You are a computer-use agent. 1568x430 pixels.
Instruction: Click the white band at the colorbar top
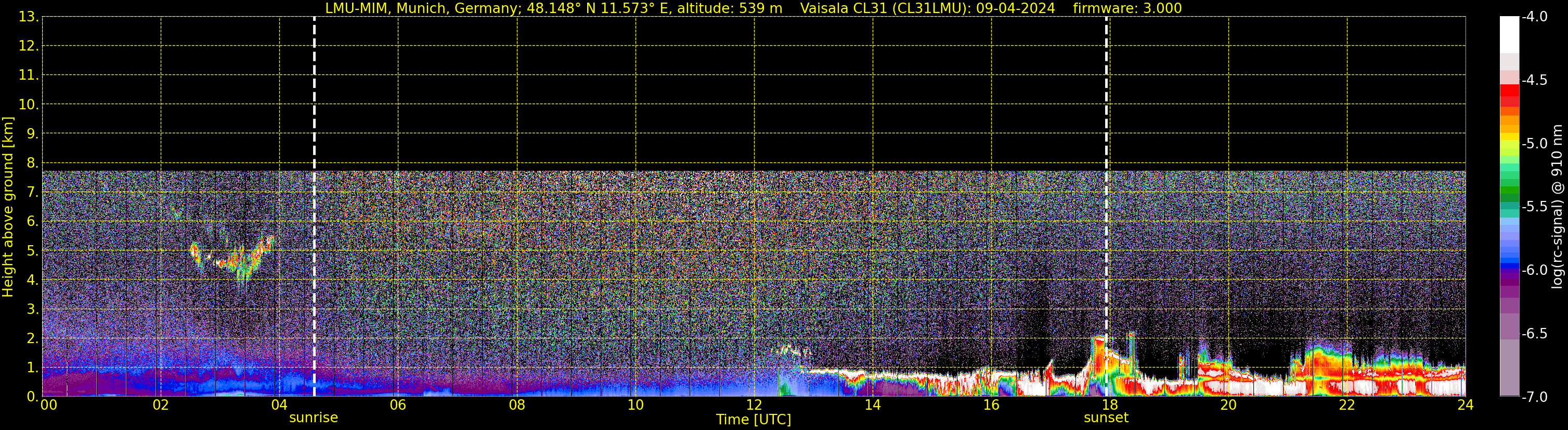(x=1509, y=35)
